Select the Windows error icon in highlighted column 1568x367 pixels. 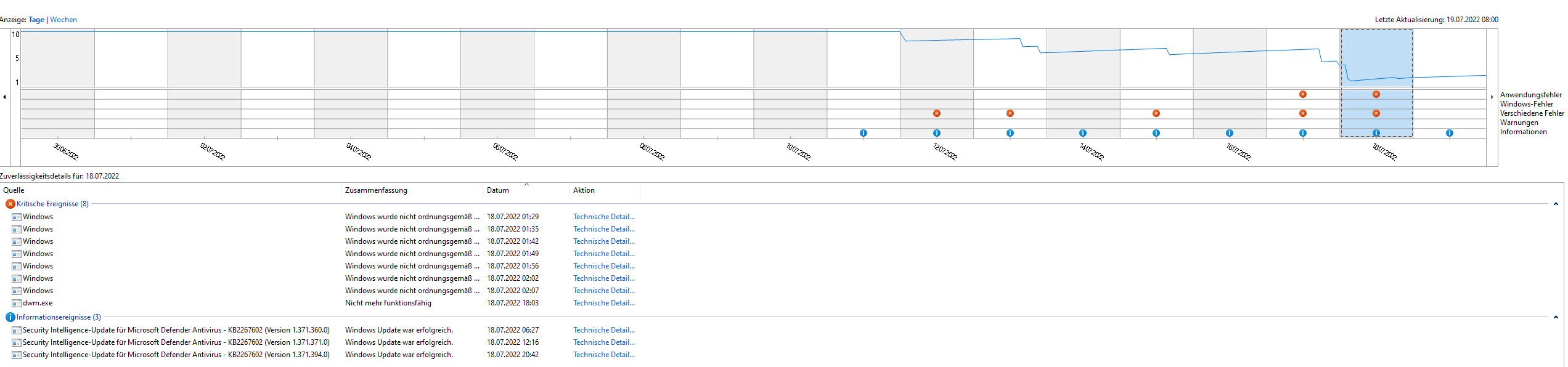(1376, 113)
